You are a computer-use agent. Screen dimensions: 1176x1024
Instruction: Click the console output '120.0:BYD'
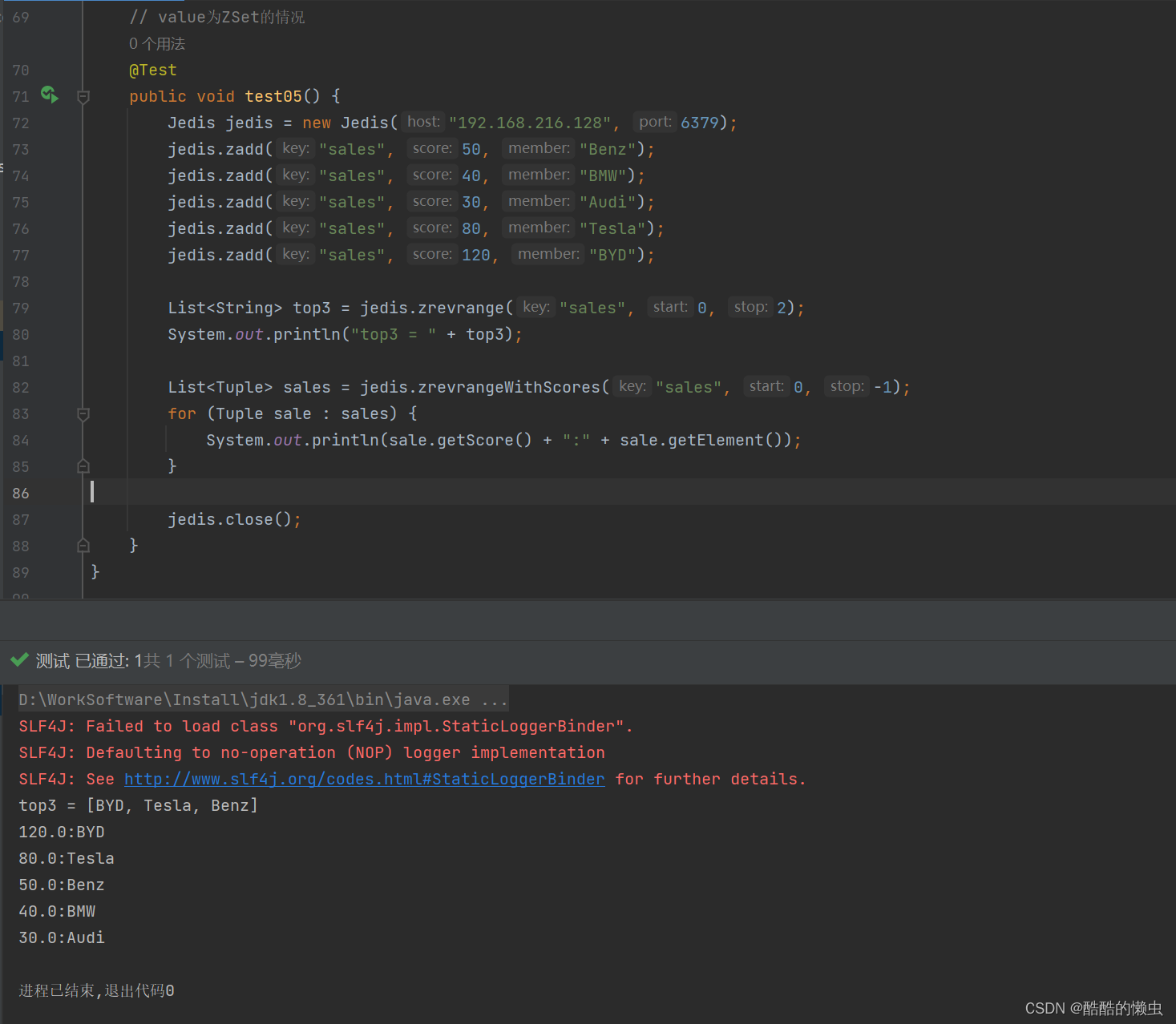pyautogui.click(x=62, y=832)
